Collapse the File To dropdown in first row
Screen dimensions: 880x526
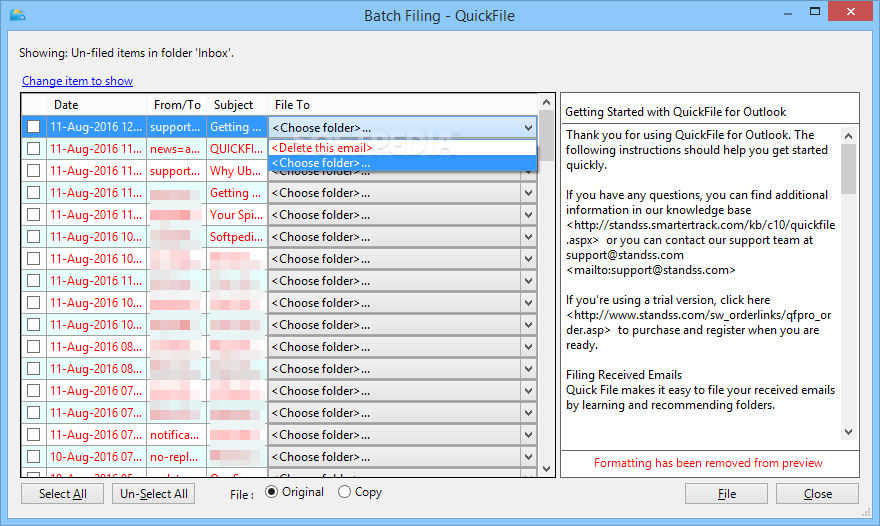click(528, 127)
